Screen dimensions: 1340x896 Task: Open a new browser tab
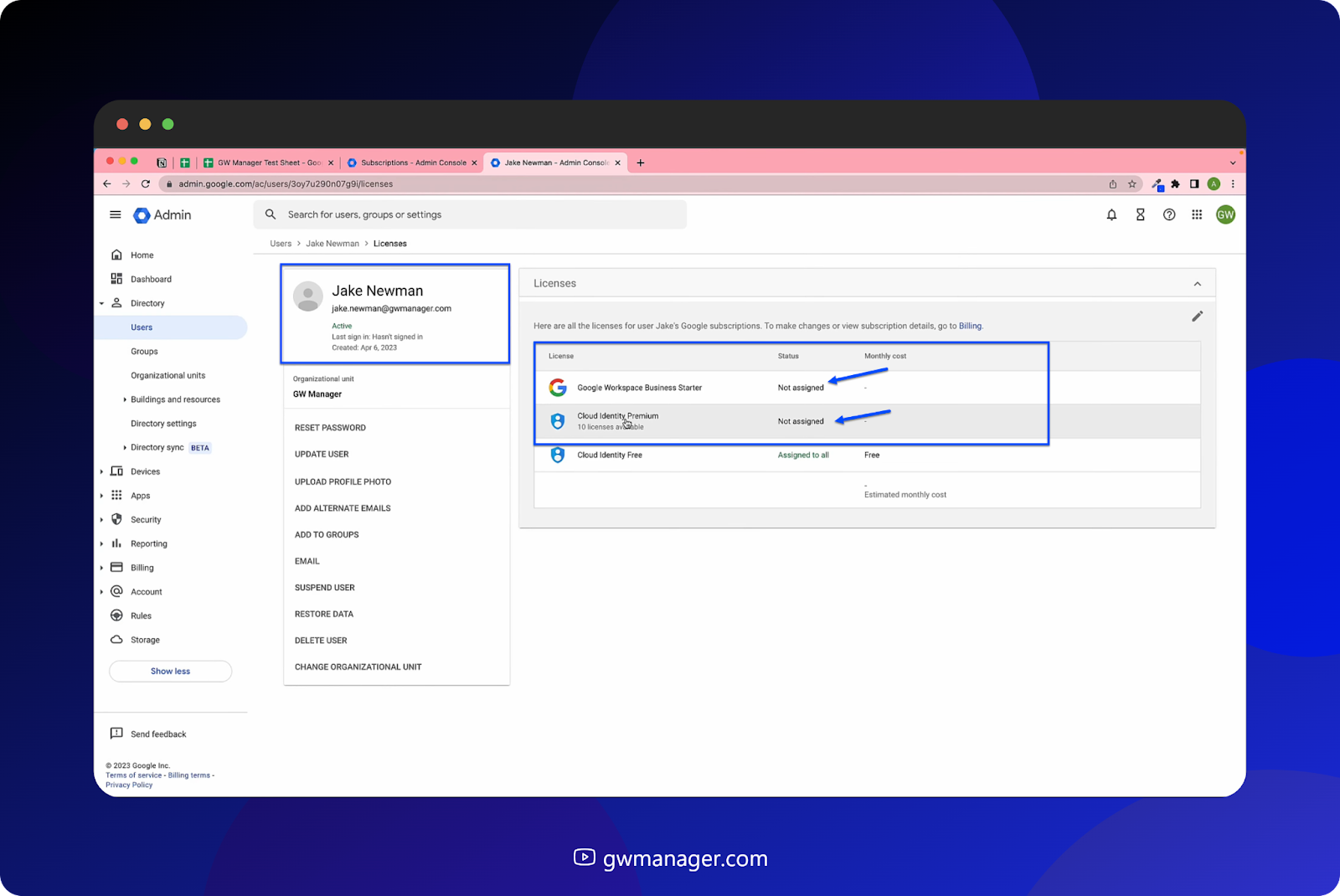(x=641, y=163)
